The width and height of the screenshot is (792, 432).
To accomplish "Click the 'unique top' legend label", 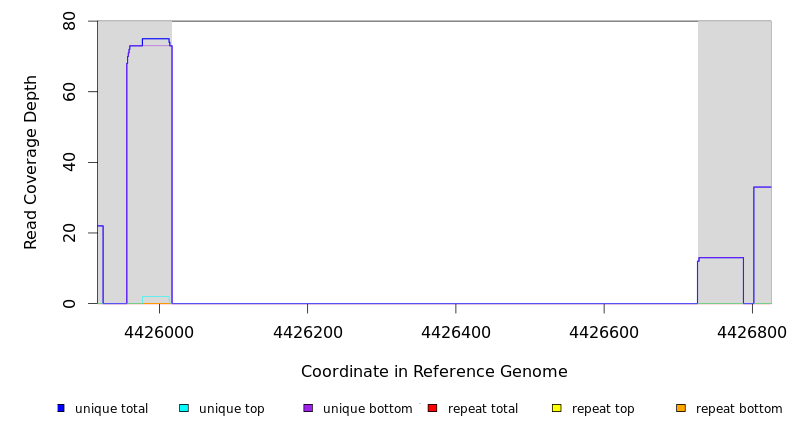I will click(231, 409).
